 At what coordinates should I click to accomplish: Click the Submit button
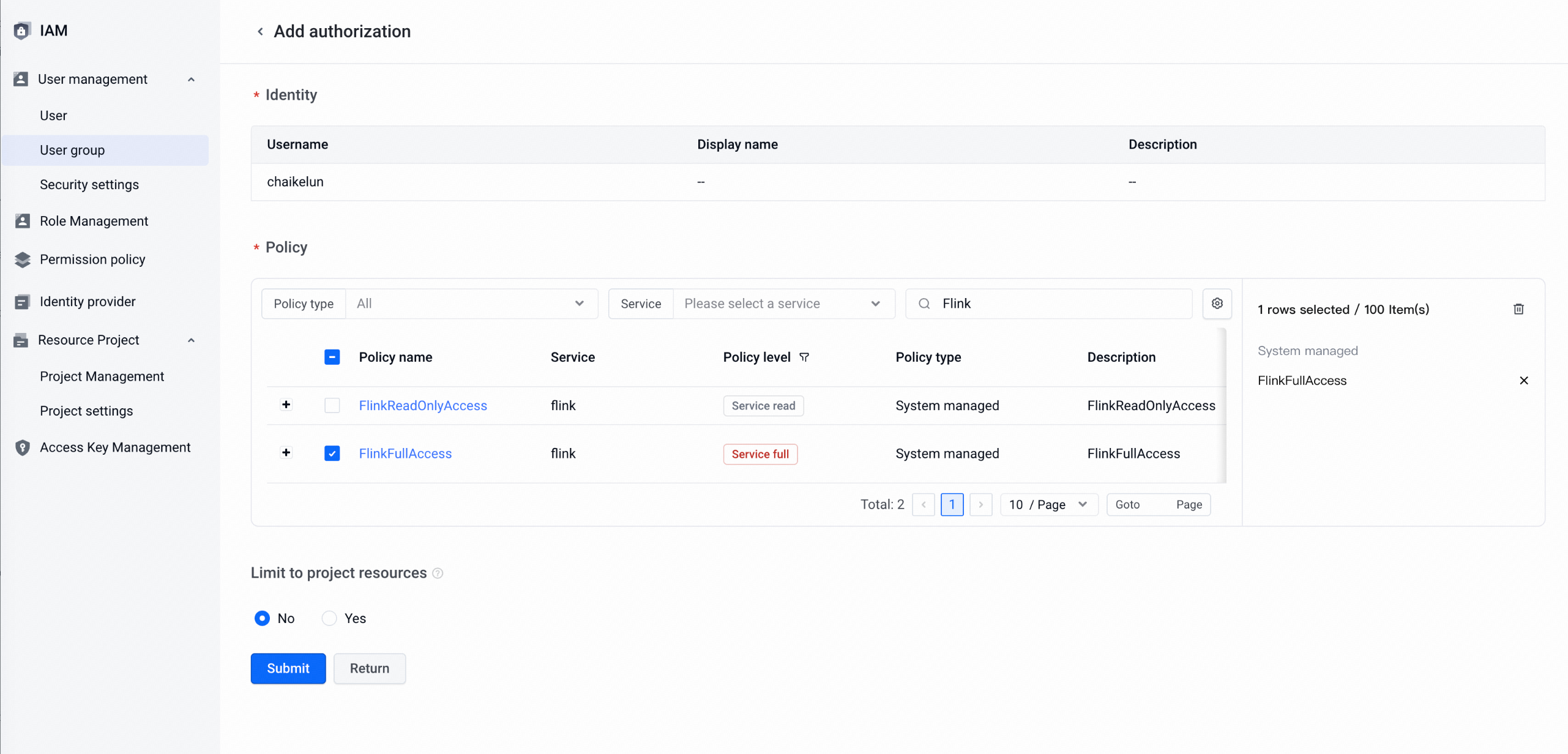[288, 668]
